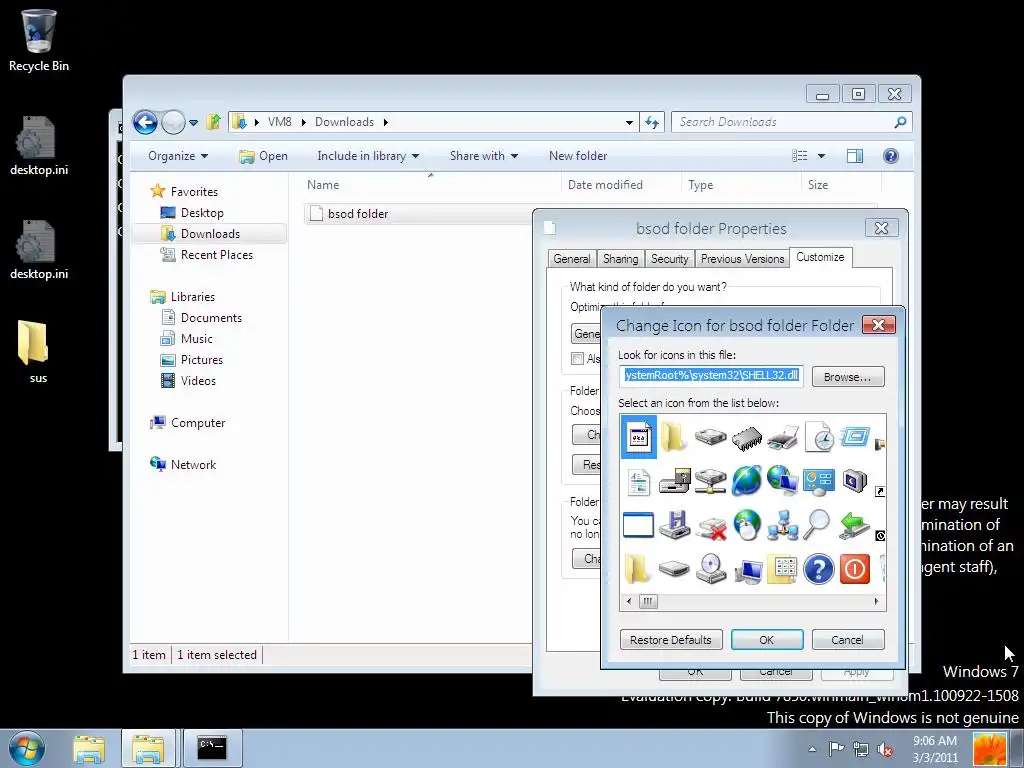
Task: Expand the VM8 breadcrumb arrow
Action: [x=304, y=122]
